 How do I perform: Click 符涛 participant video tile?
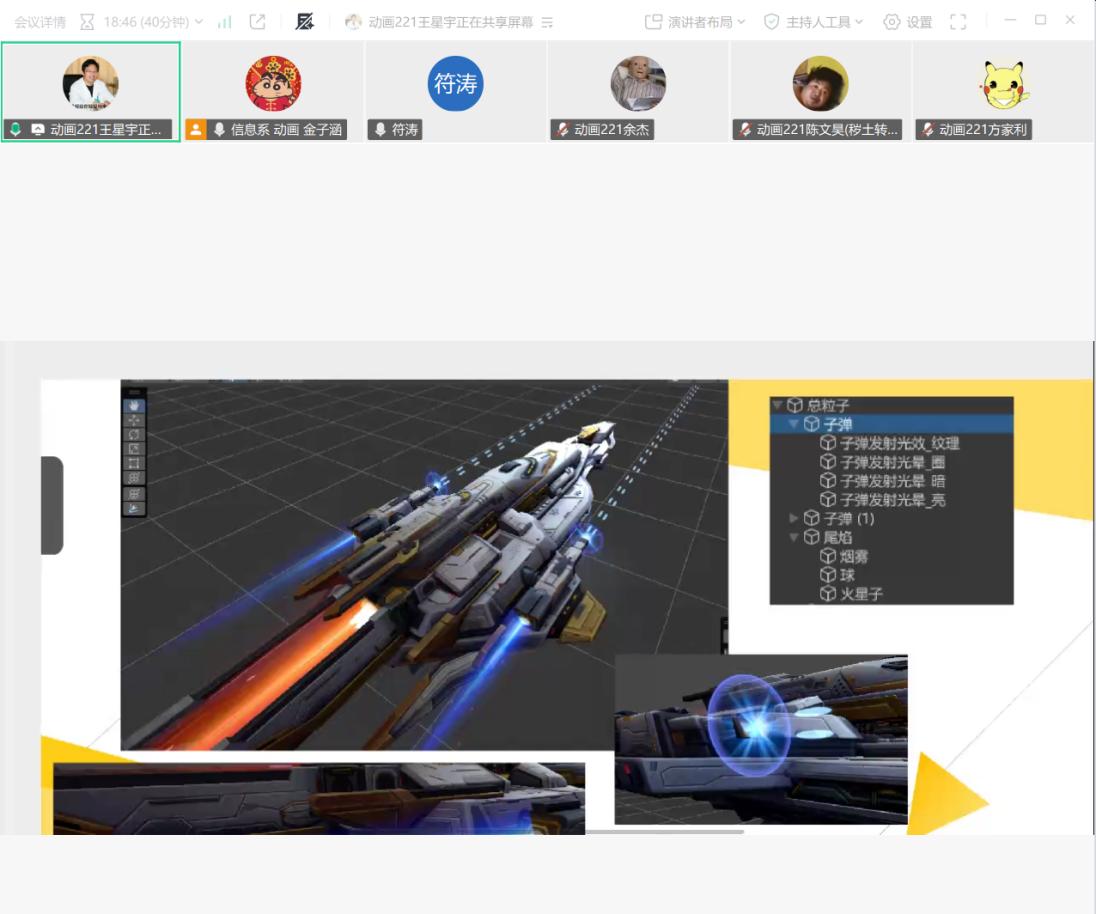pos(455,91)
